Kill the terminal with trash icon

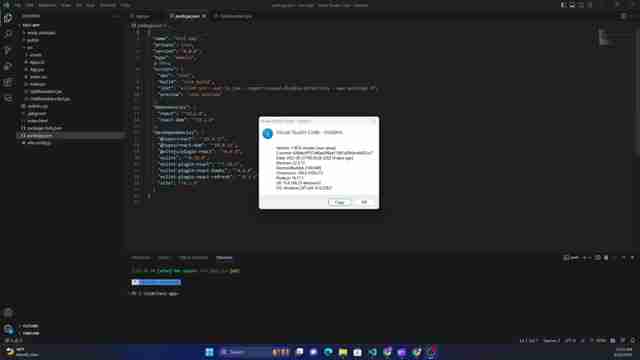pos(606,258)
